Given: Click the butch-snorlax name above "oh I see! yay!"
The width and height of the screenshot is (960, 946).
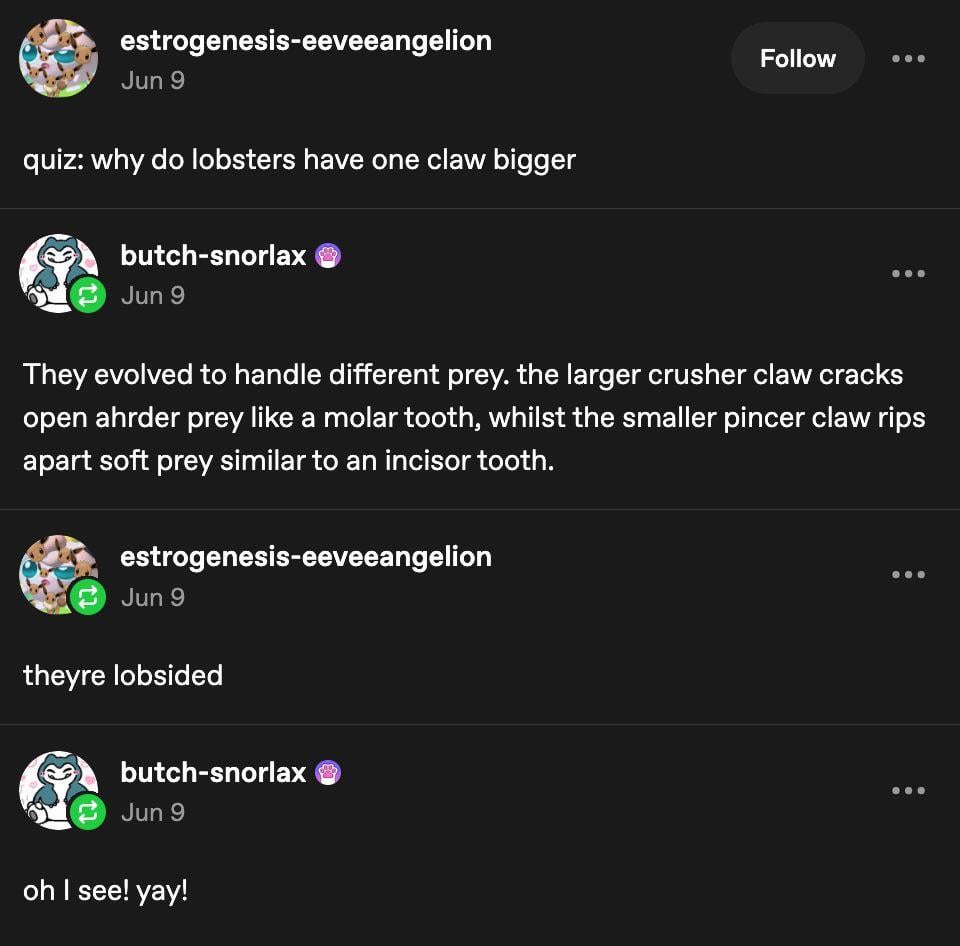Looking at the screenshot, I should [x=213, y=772].
